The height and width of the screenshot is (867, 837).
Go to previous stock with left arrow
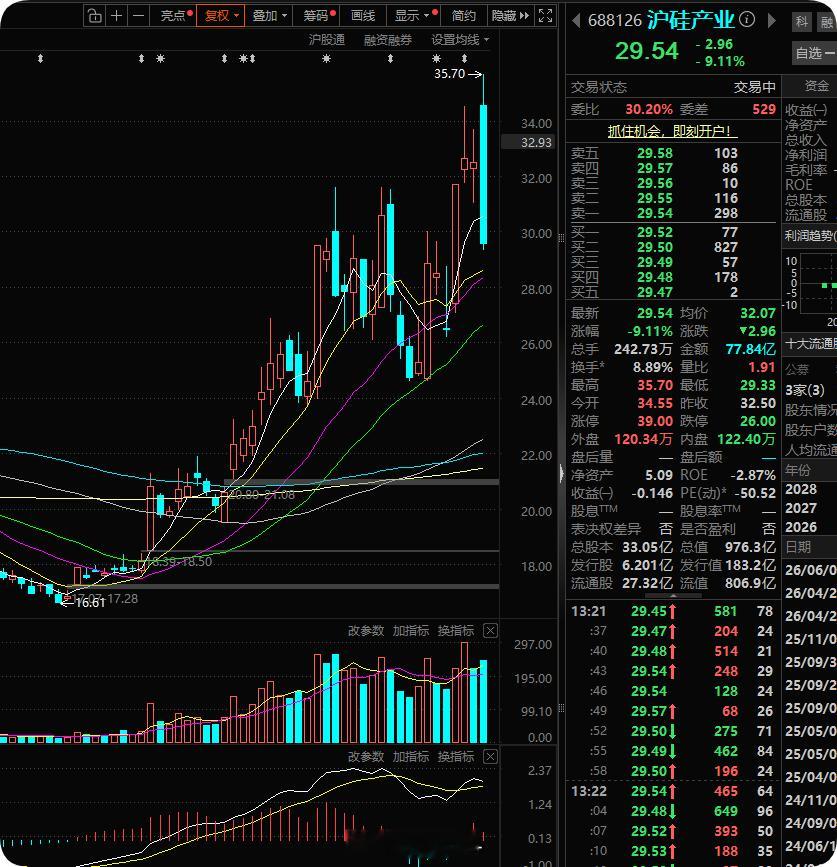576,20
